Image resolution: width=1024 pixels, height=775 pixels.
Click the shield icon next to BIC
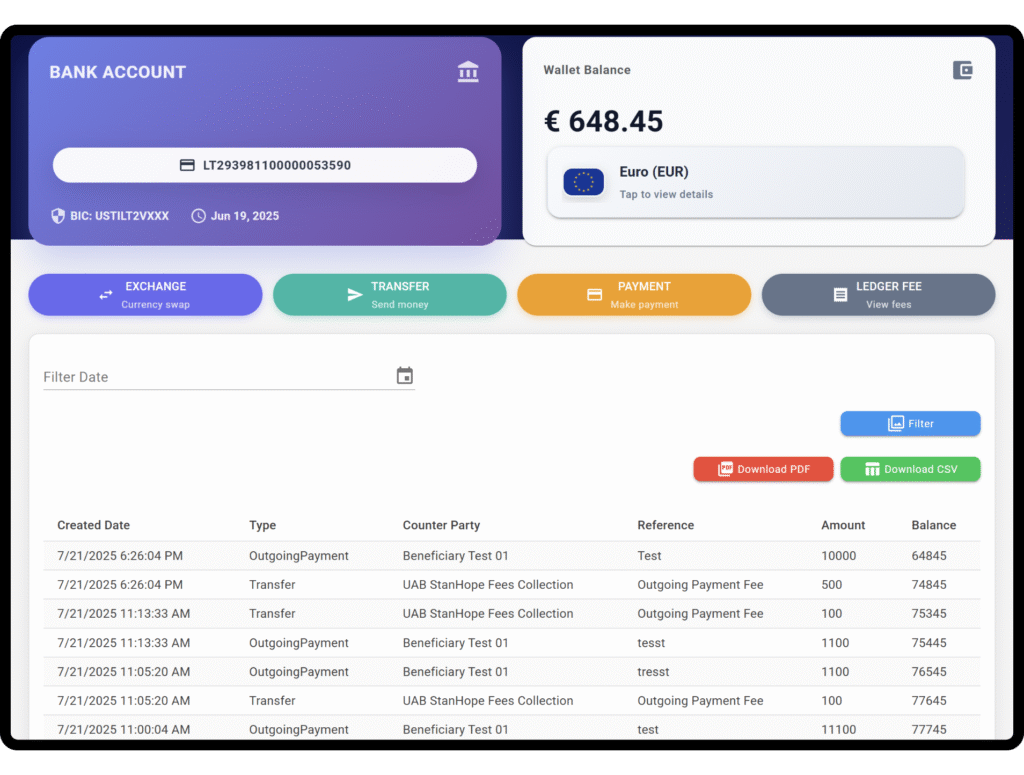click(x=58, y=216)
